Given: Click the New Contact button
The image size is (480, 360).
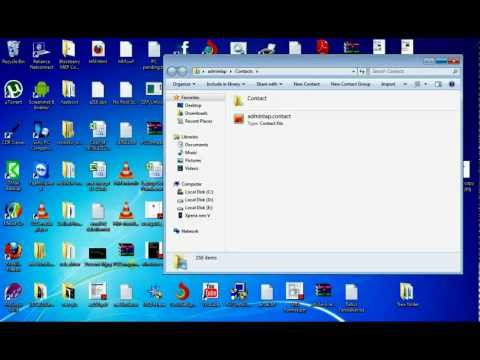Looking at the screenshot, I should [306, 84].
